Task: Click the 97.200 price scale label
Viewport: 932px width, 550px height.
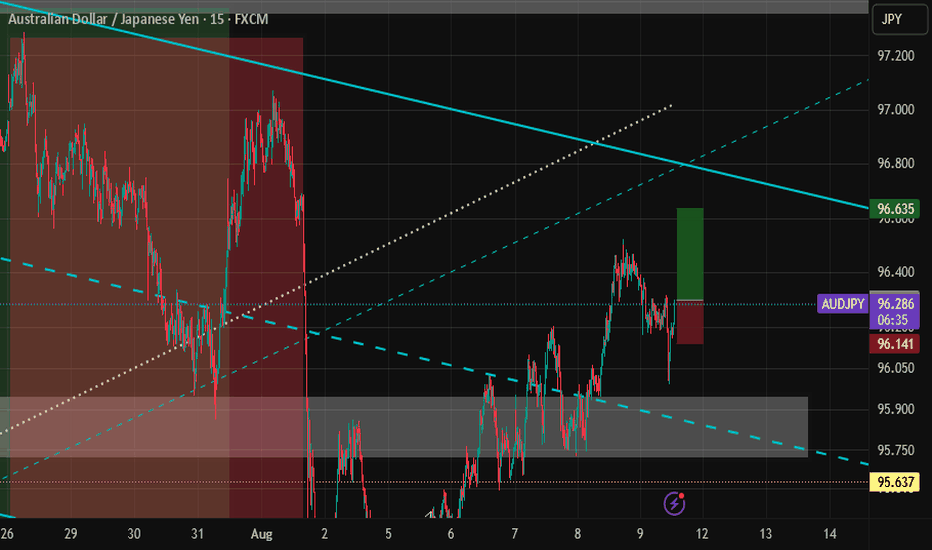Action: [x=896, y=56]
